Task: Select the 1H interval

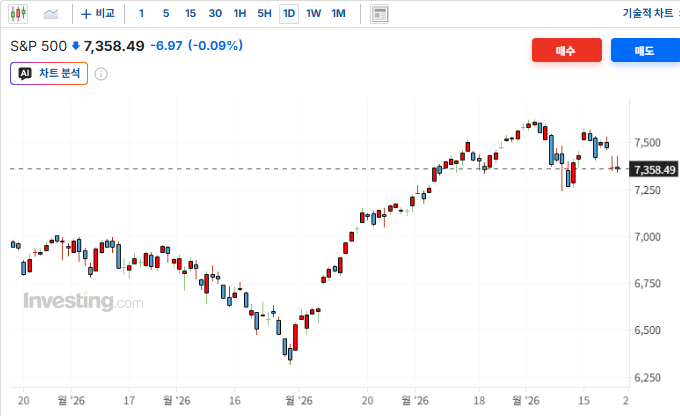Action: click(240, 14)
